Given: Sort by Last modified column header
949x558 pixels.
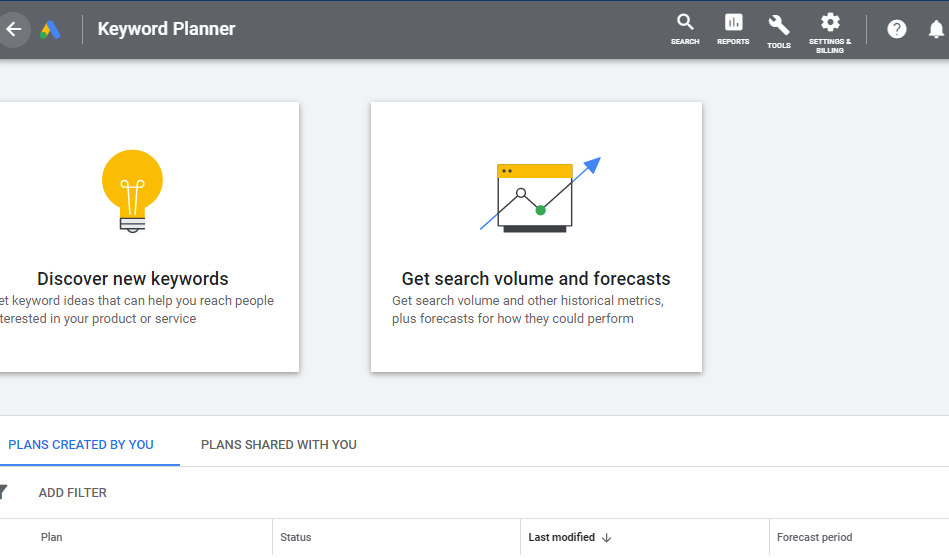Looking at the screenshot, I should click(562, 537).
